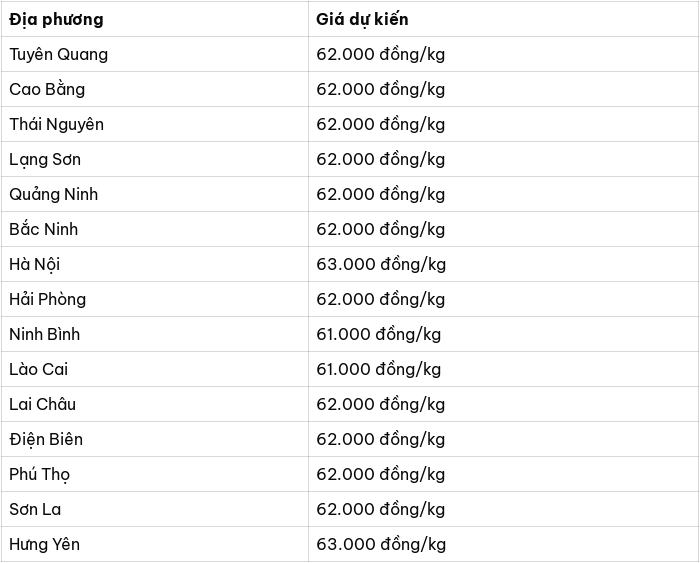700x563 pixels.
Task: Select the Quảng Ninh cell
Action: tap(54, 194)
